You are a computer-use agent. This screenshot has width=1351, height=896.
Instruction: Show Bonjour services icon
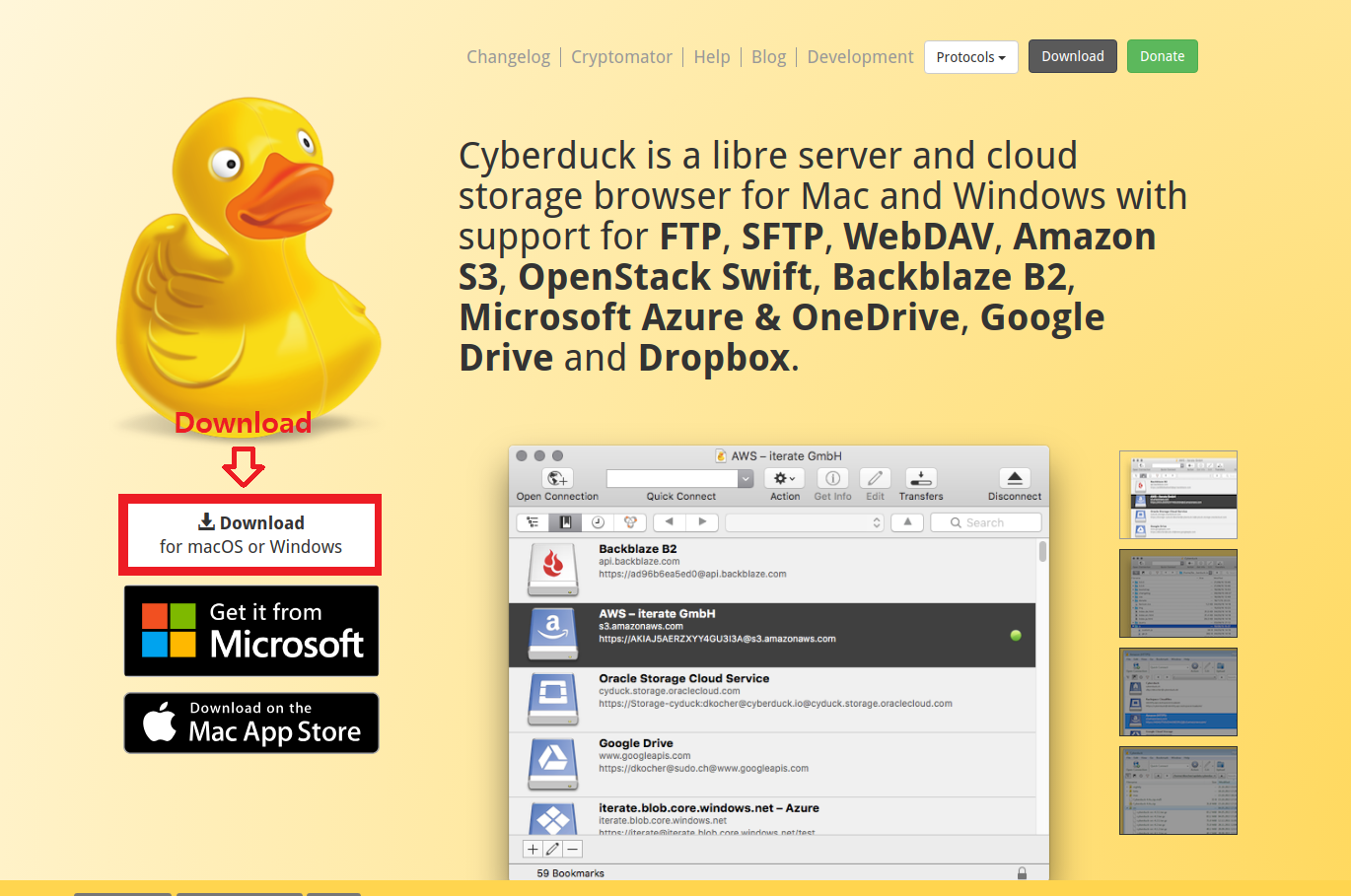tap(629, 522)
